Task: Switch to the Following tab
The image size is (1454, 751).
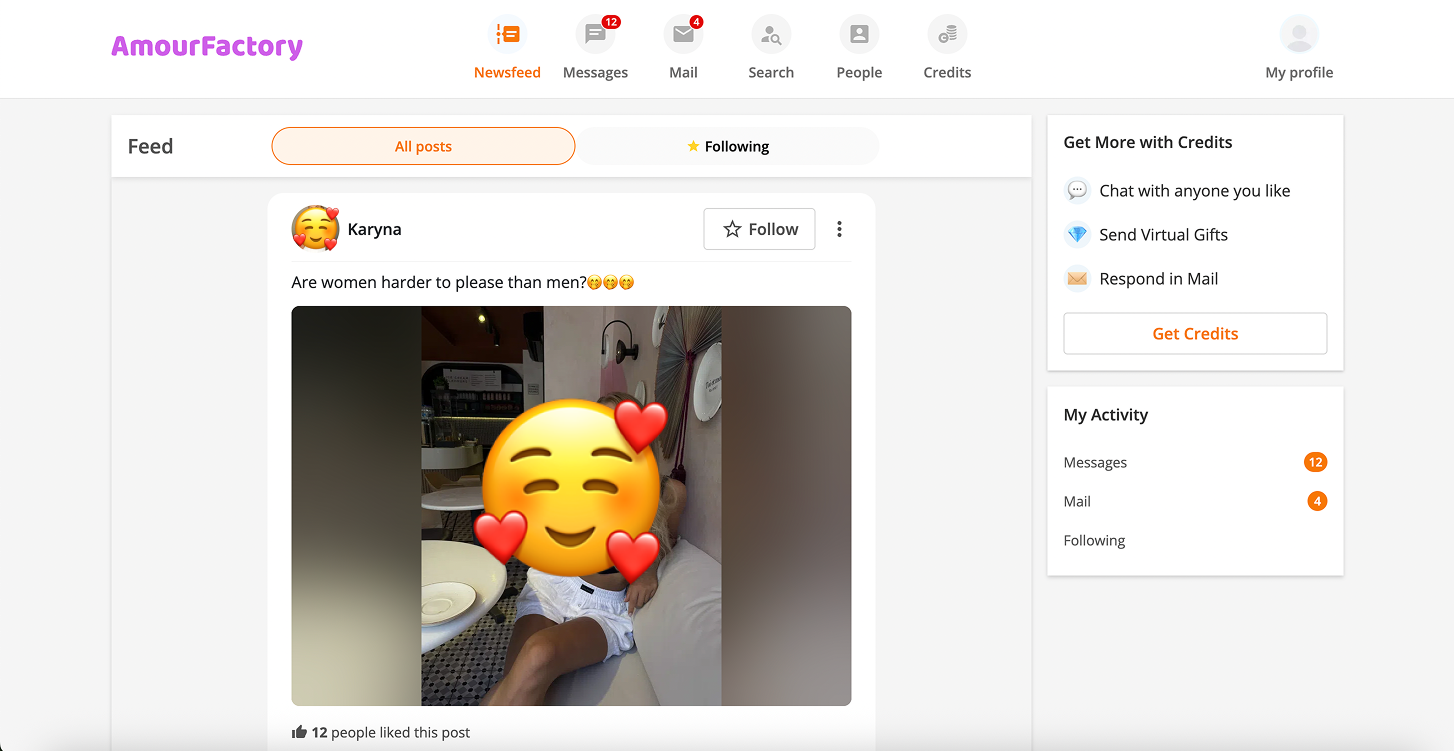Action: pyautogui.click(x=728, y=146)
